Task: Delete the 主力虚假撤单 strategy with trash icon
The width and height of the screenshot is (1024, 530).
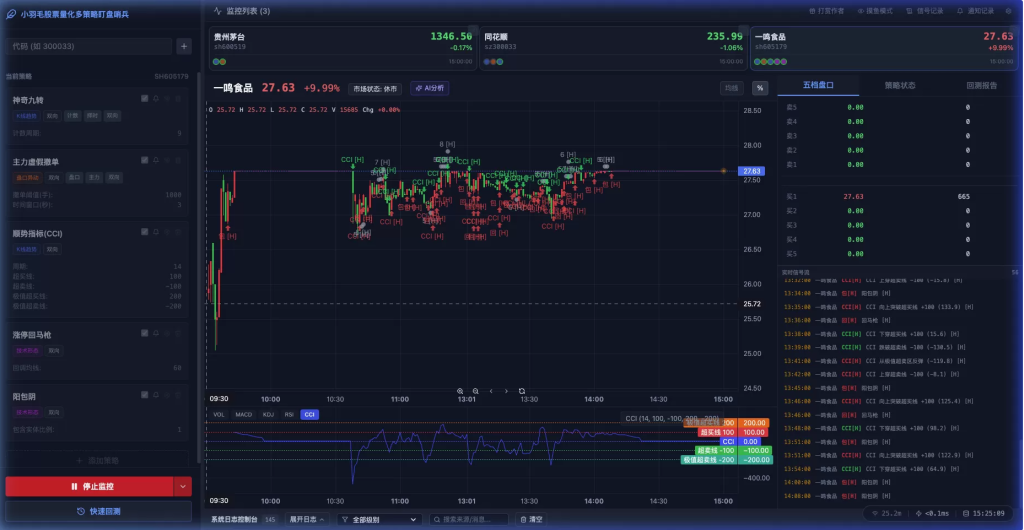Action: pyautogui.click(x=178, y=160)
